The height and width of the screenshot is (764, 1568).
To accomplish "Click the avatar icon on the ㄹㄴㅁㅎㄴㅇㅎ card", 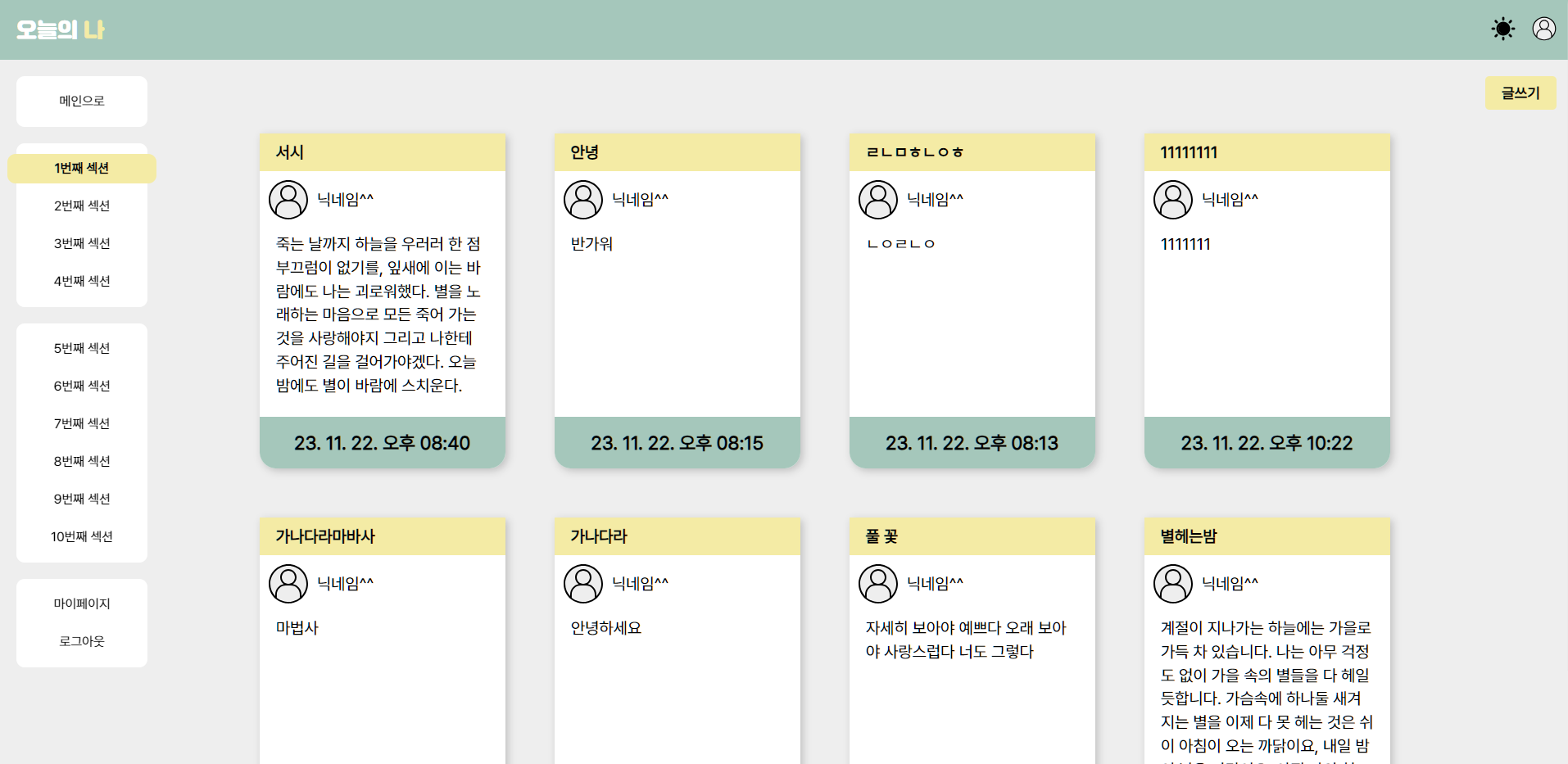I will [x=878, y=200].
